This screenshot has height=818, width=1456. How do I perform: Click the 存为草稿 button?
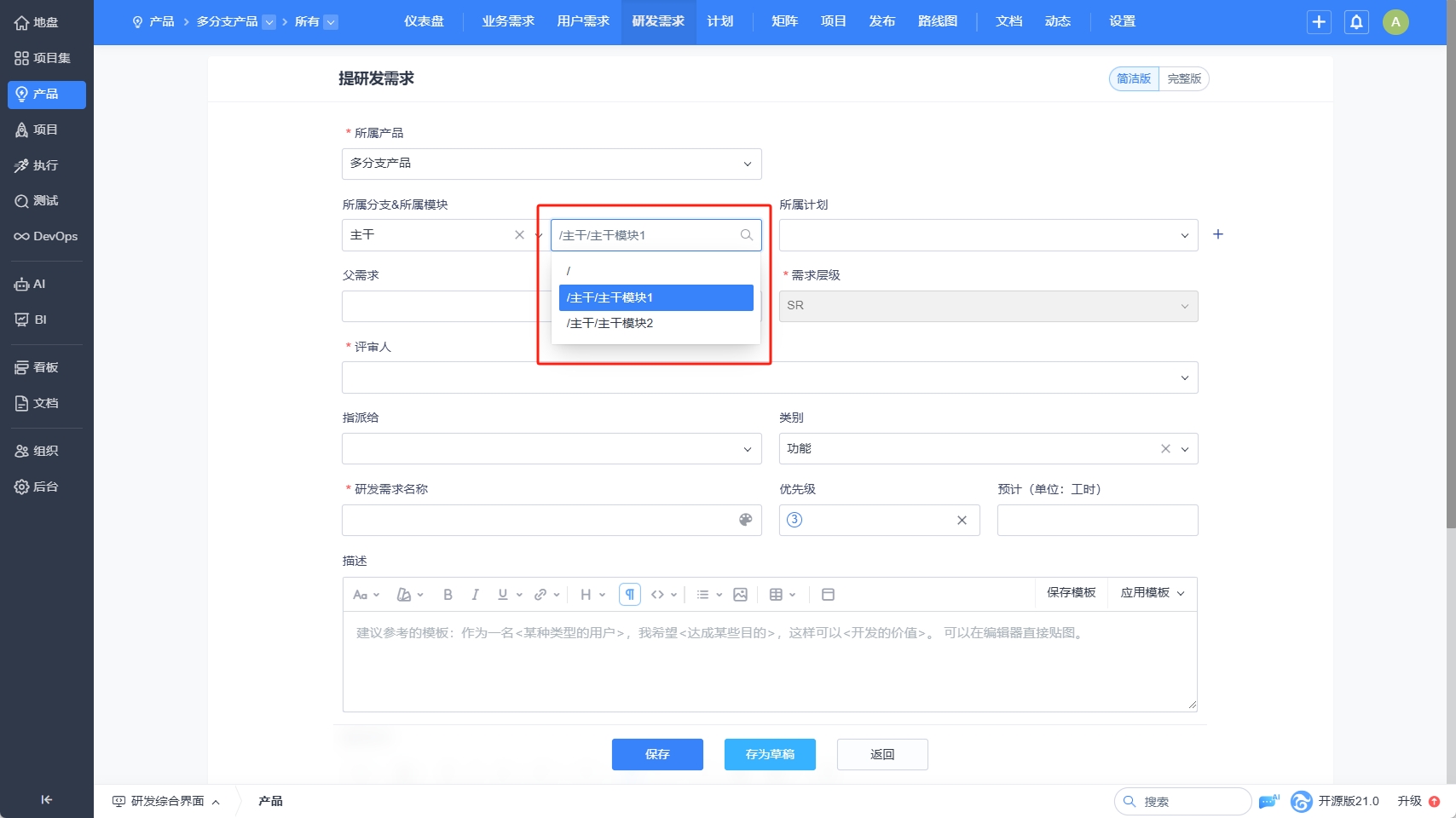coord(770,754)
